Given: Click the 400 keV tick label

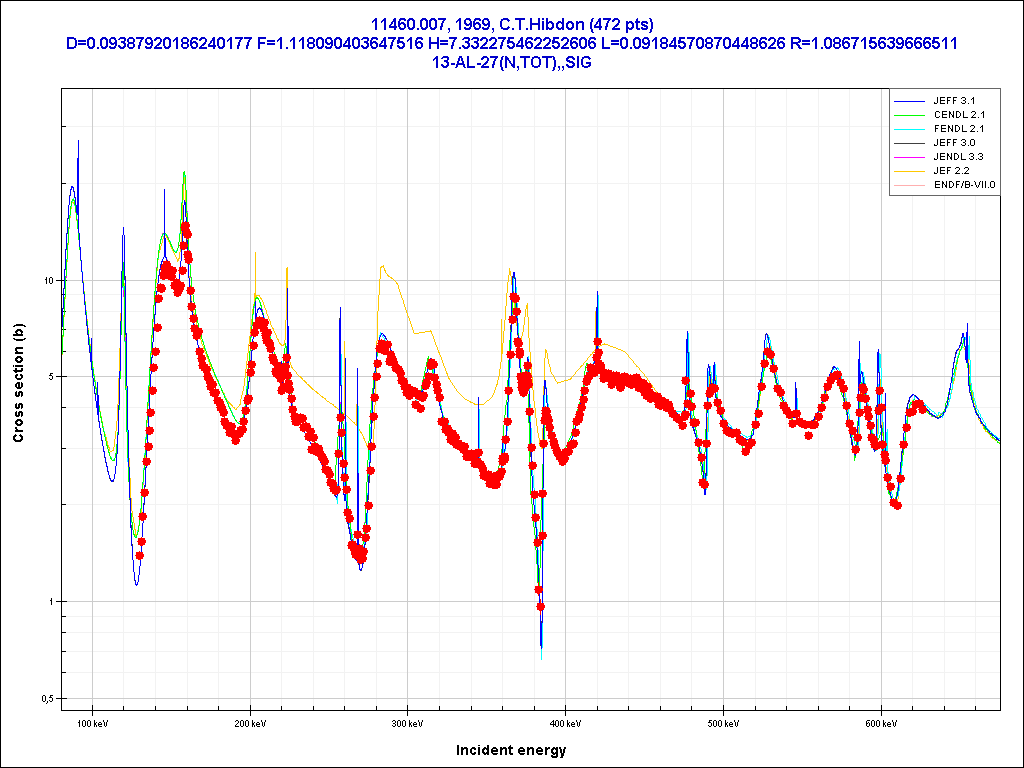Looking at the screenshot, I should (566, 722).
